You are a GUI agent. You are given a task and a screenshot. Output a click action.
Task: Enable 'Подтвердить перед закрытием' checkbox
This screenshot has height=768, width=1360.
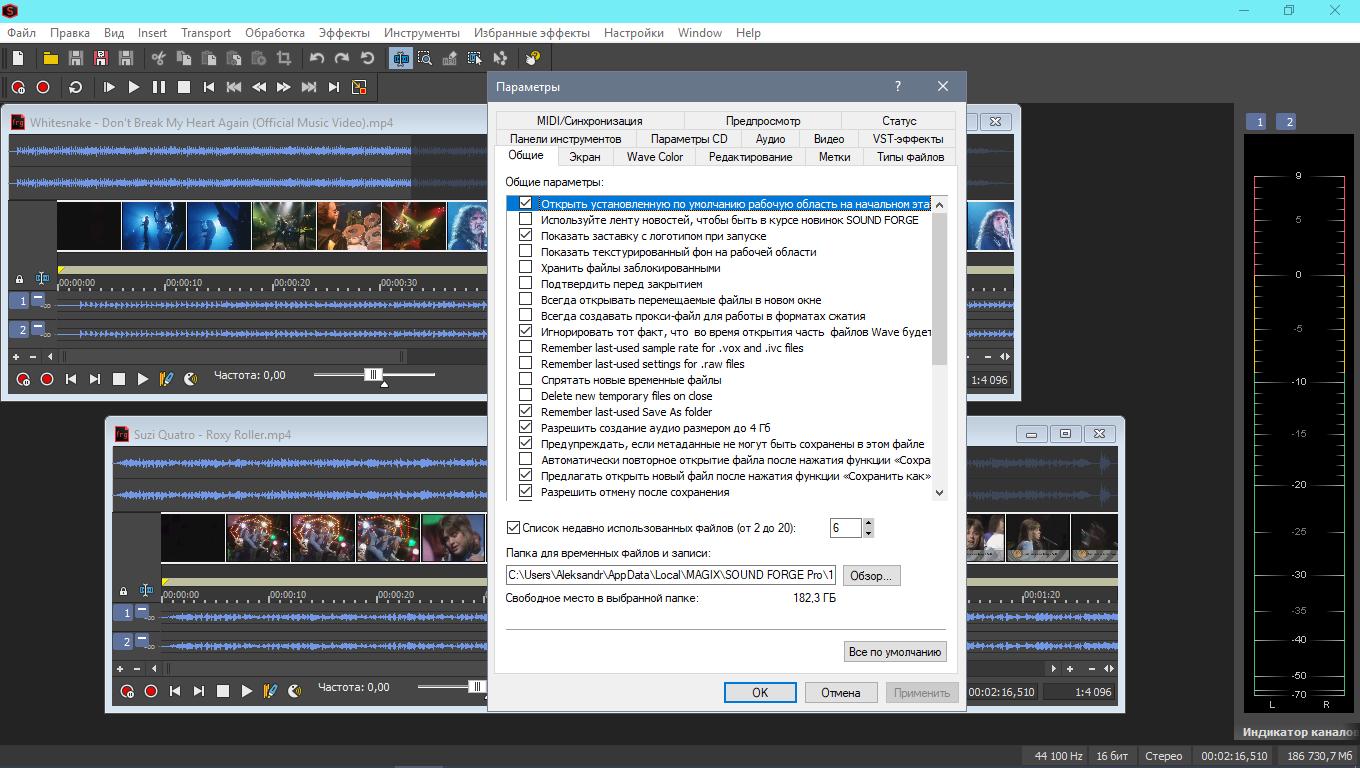tap(526, 284)
